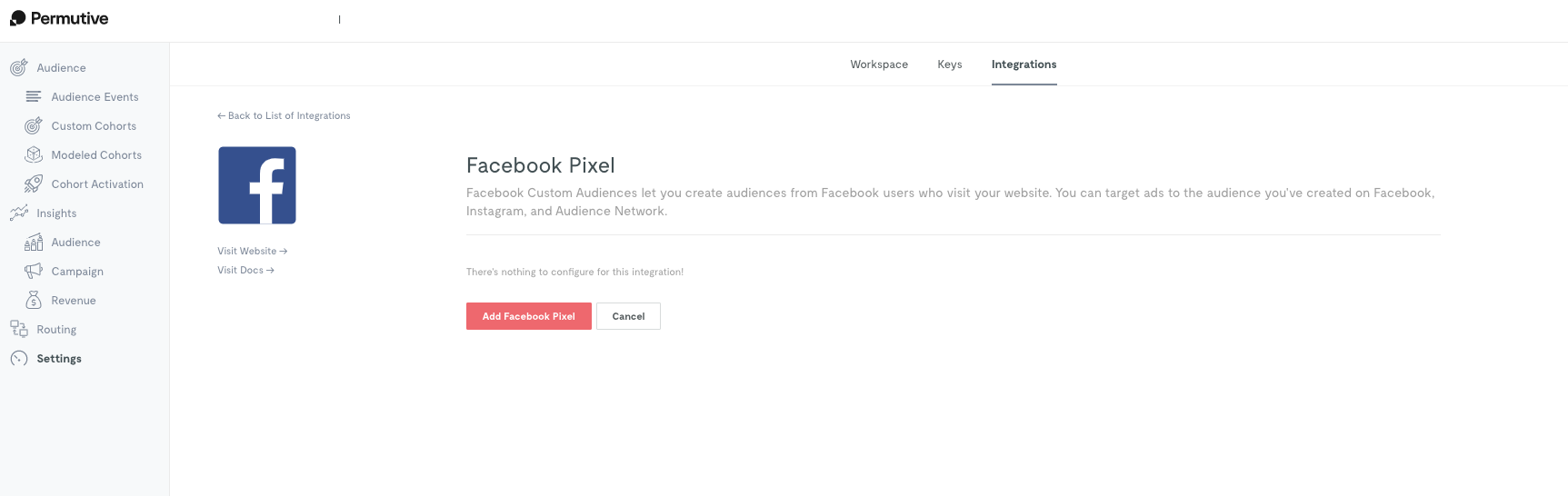1568x496 pixels.
Task: Click the Routing icon in sidebar
Action: (x=18, y=329)
